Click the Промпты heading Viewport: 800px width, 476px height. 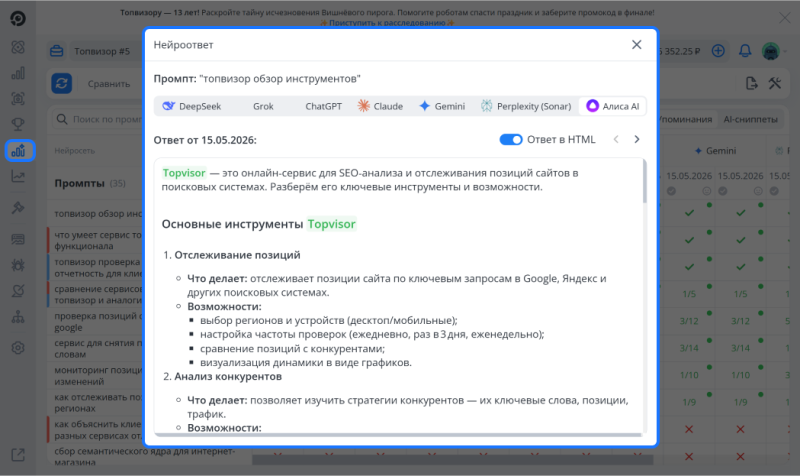(80, 183)
